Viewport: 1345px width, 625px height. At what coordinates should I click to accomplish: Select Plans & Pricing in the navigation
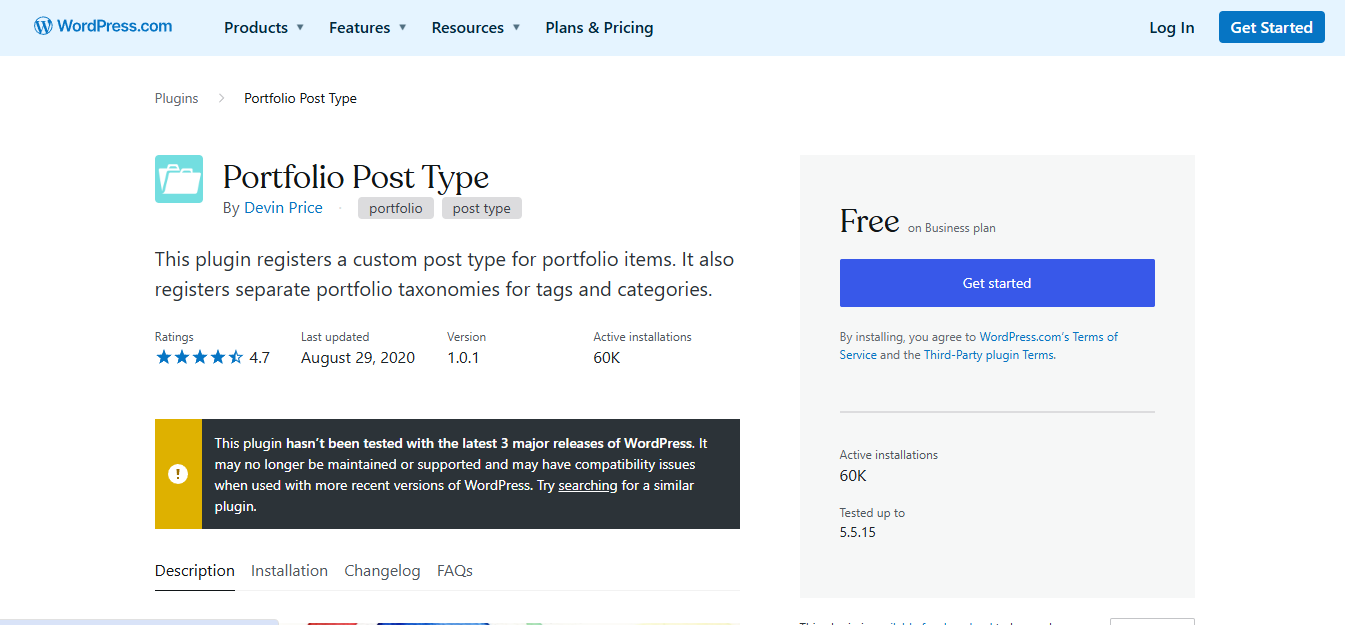coord(599,27)
